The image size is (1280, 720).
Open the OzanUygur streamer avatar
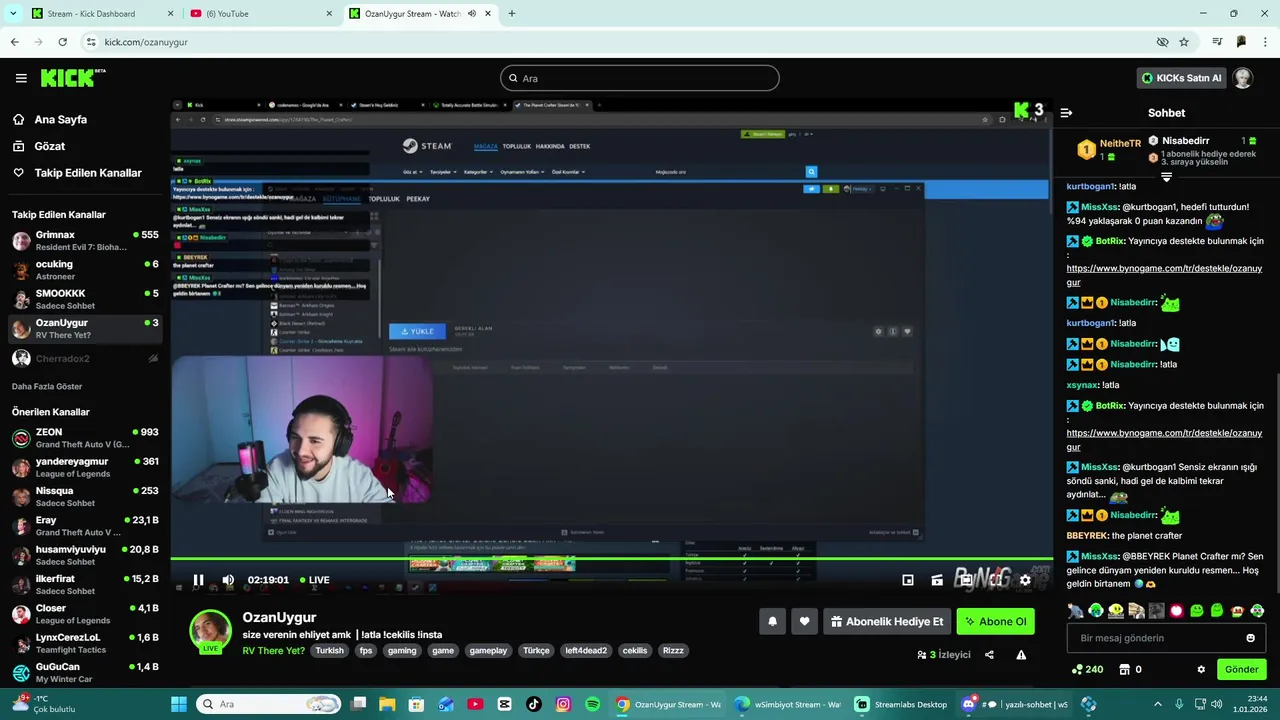point(210,631)
